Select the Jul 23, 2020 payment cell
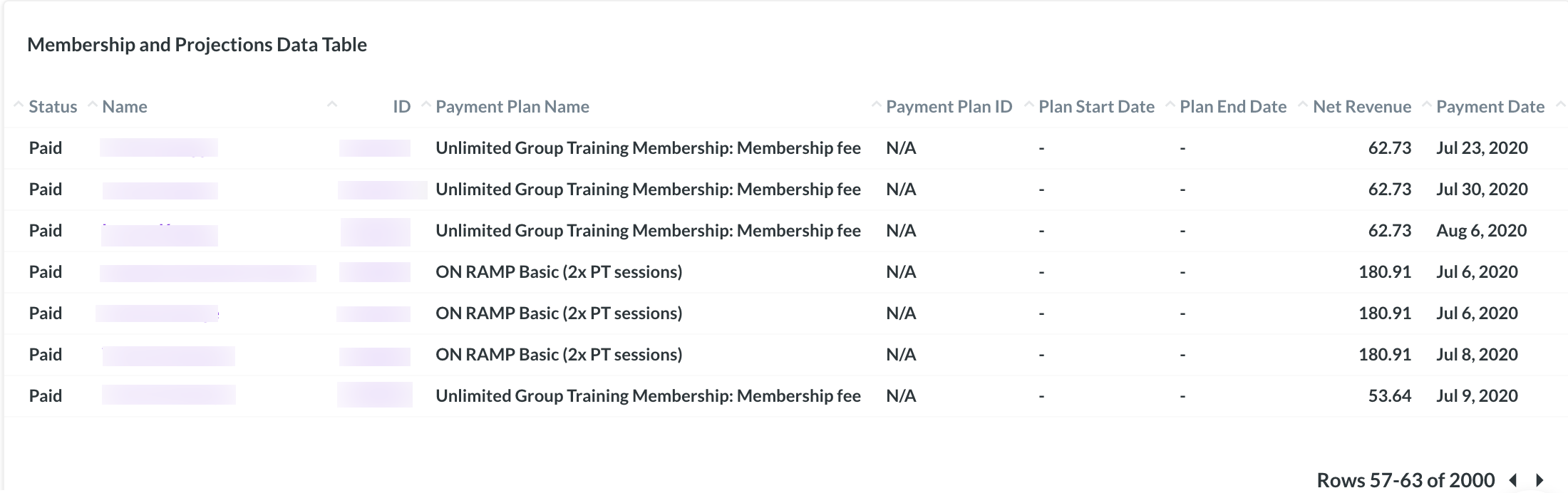 pos(1482,148)
